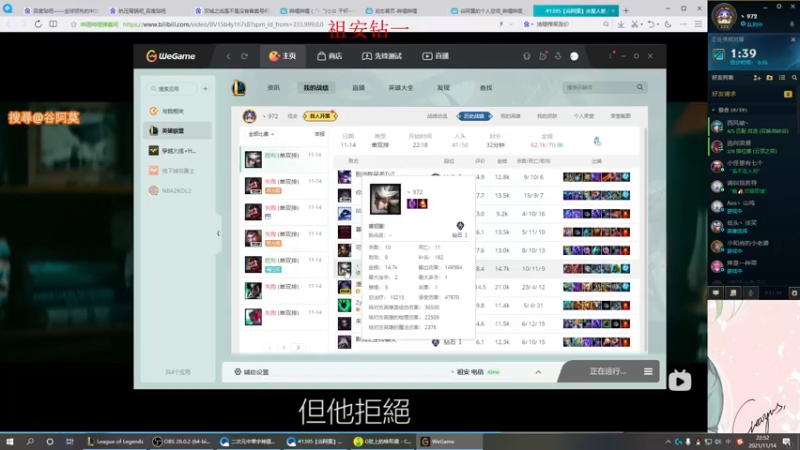The image size is (800, 450).
Task: Click the new folder icon in friends list
Action: pyautogui.click(x=769, y=78)
